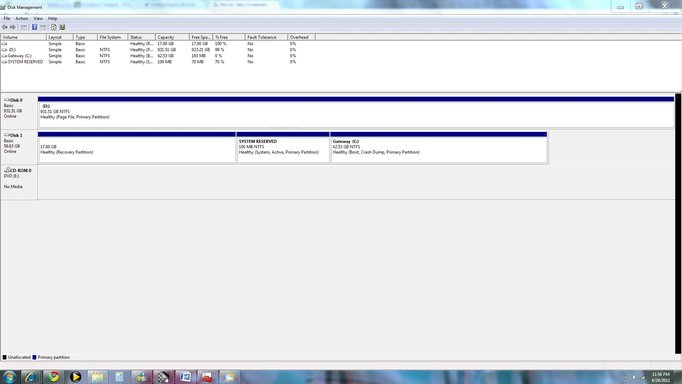Click the Disk 0 drive icon
This screenshot has height=384, width=682.
(x=7, y=100)
